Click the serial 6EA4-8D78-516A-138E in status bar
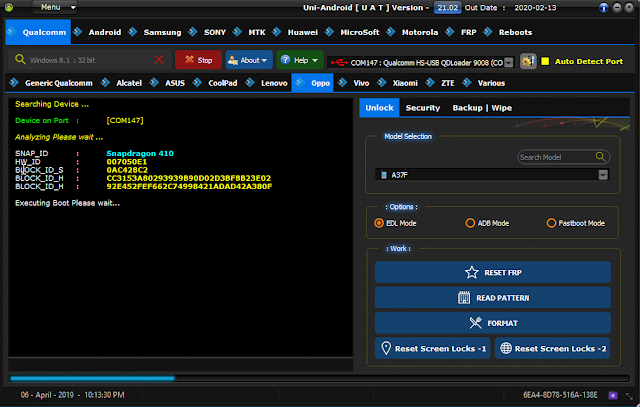The image size is (640, 407). click(x=560, y=395)
